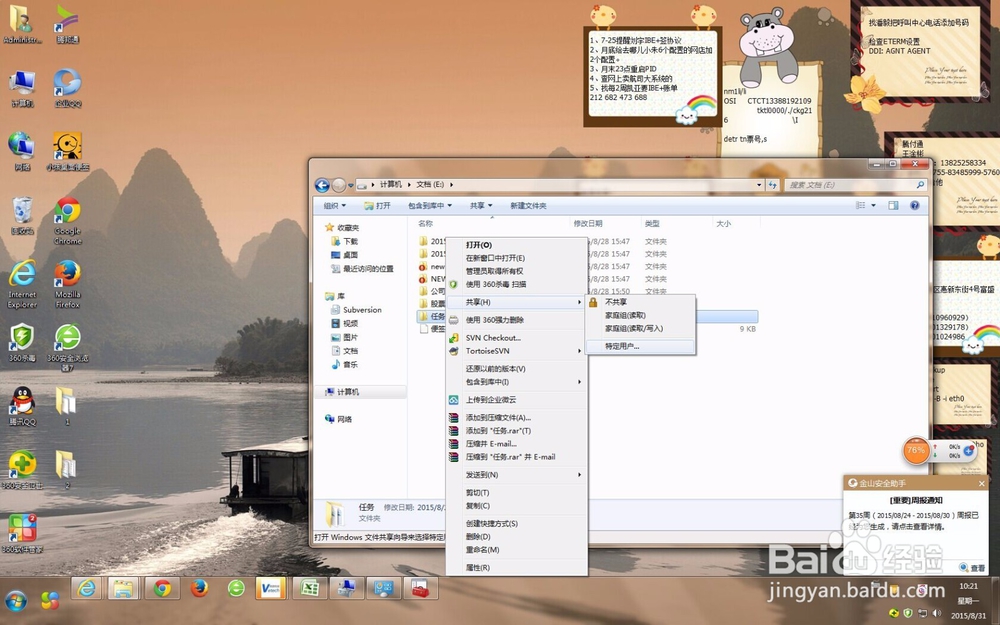Click the 上传到企业微云 cloud icon
This screenshot has height=625, width=1000.
pyautogui.click(x=453, y=400)
